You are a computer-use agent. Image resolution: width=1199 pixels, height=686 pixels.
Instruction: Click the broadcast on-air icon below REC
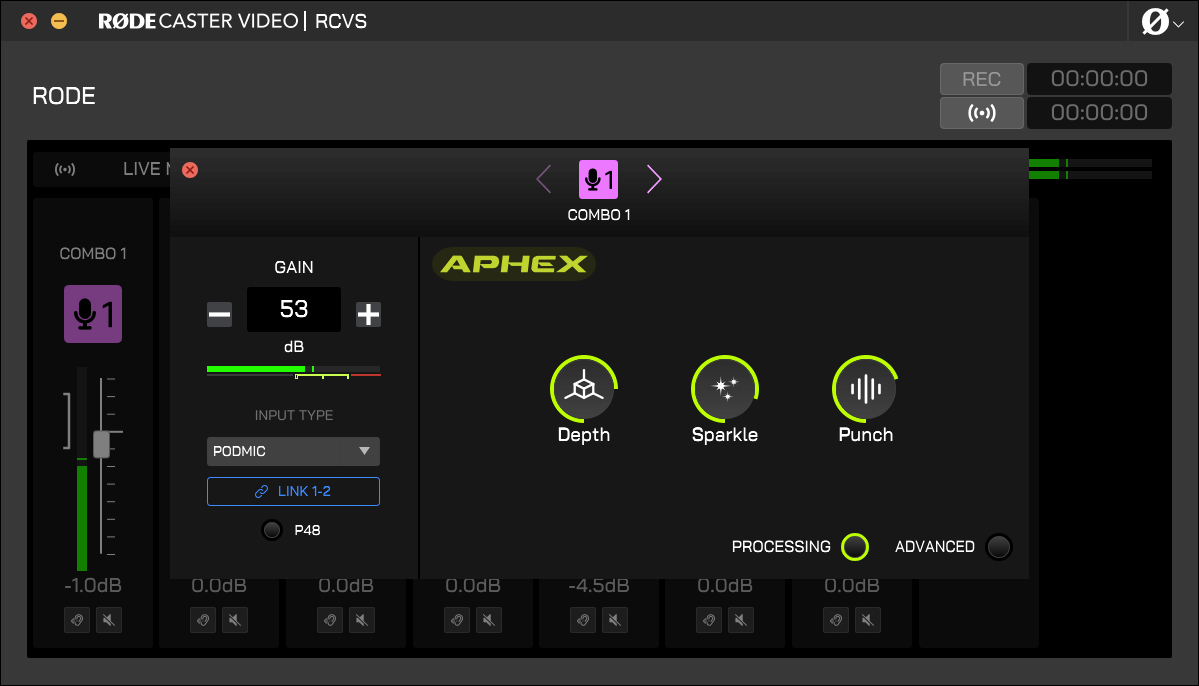[x=981, y=112]
